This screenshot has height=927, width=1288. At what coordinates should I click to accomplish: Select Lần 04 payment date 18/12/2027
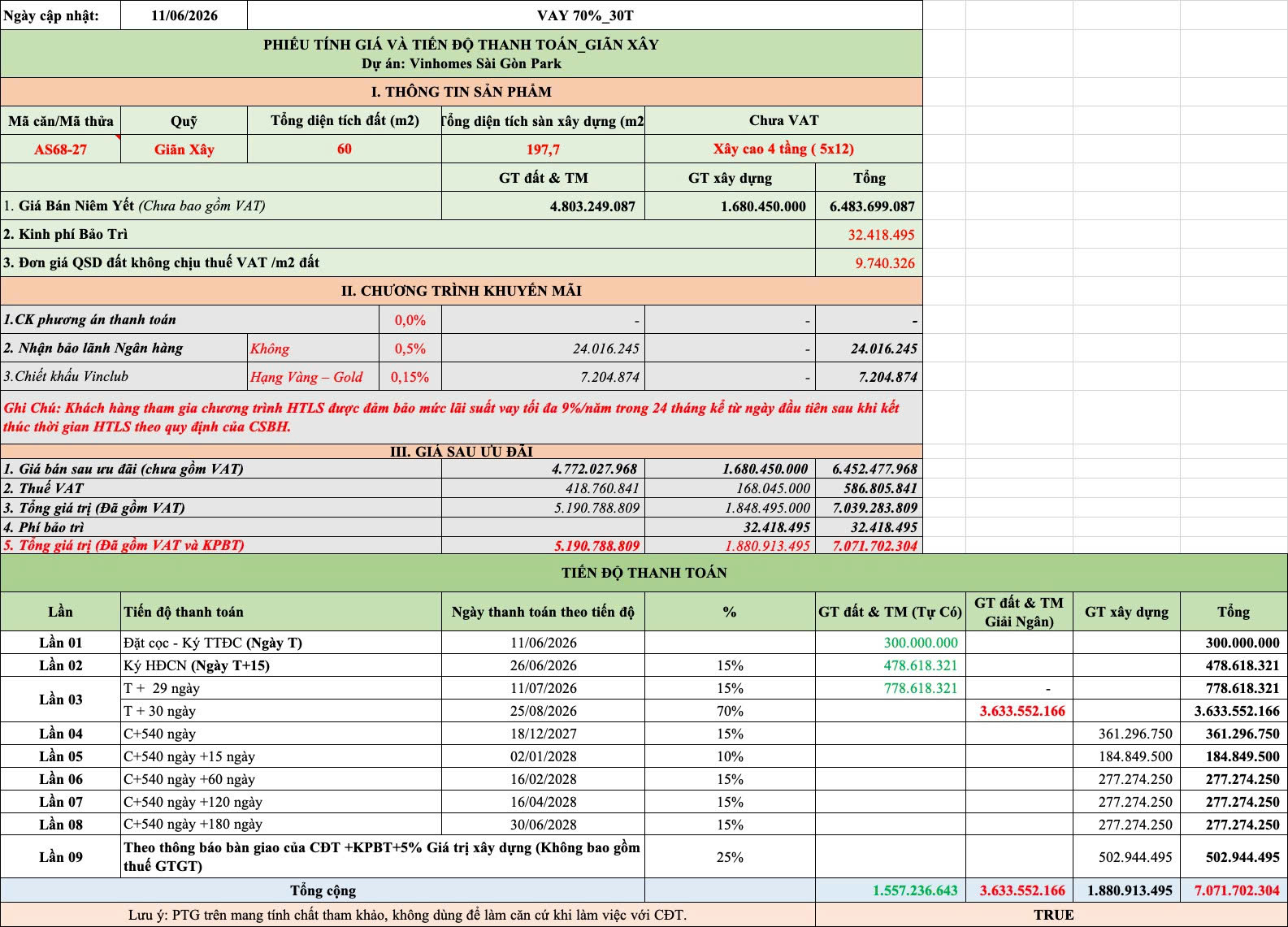click(543, 734)
